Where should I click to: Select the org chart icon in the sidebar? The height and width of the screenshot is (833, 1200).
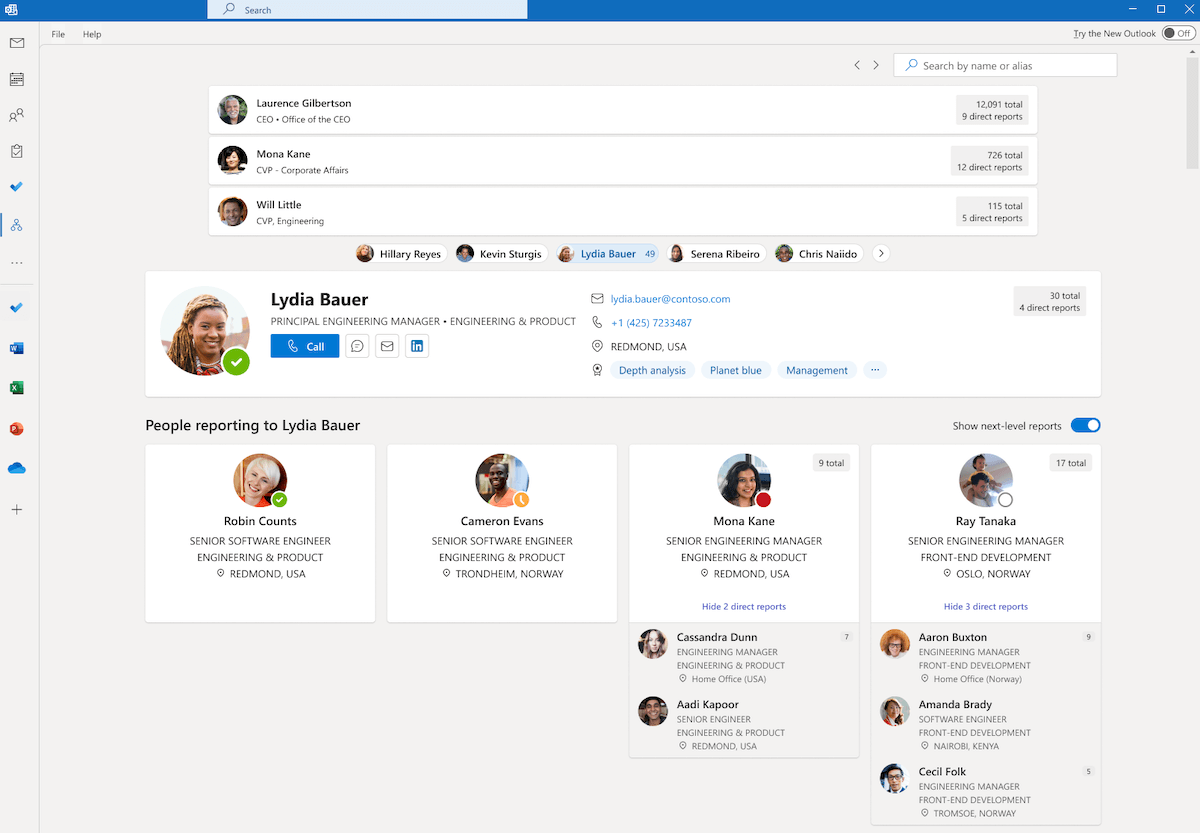tap(16, 225)
